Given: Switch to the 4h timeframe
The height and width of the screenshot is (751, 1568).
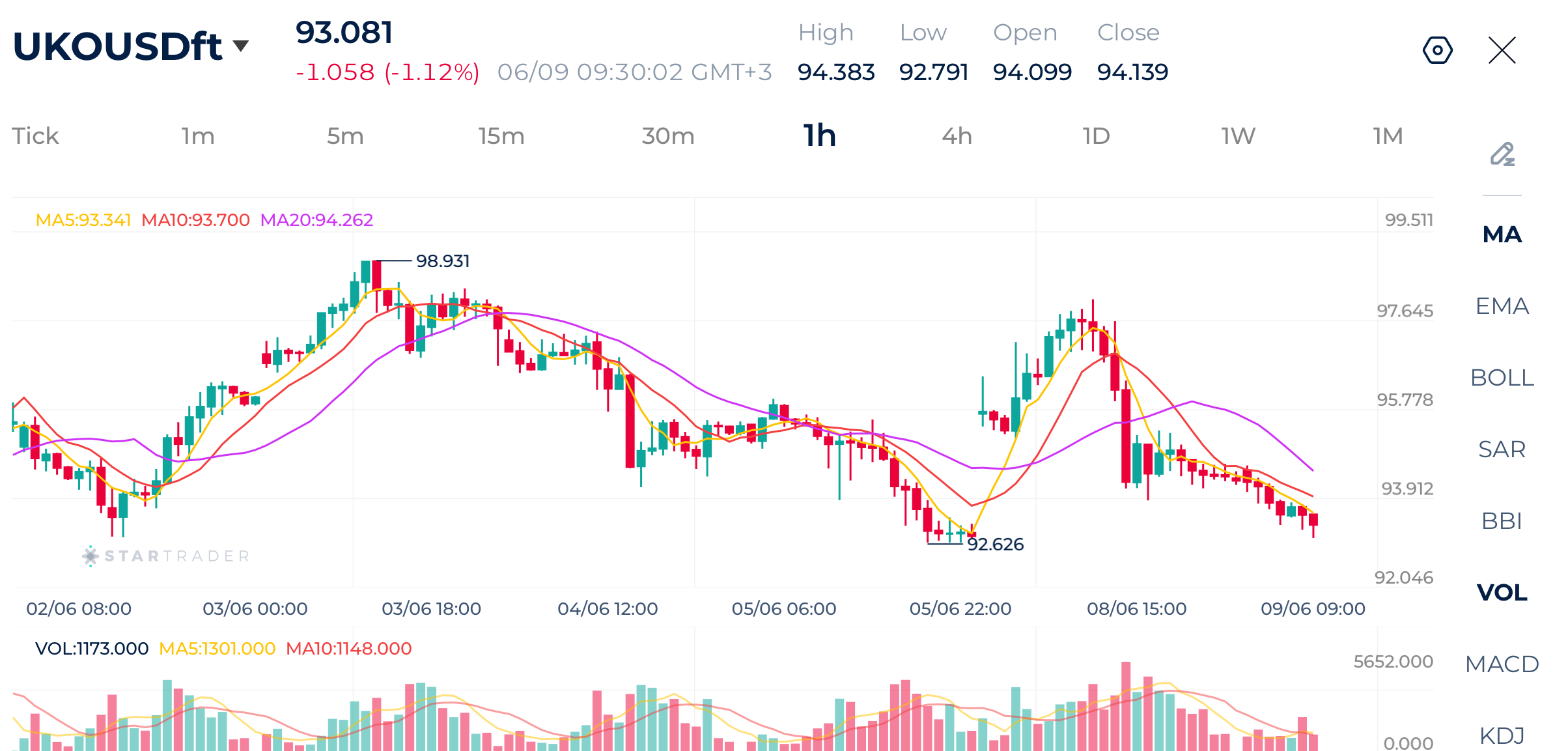Looking at the screenshot, I should coord(957,136).
